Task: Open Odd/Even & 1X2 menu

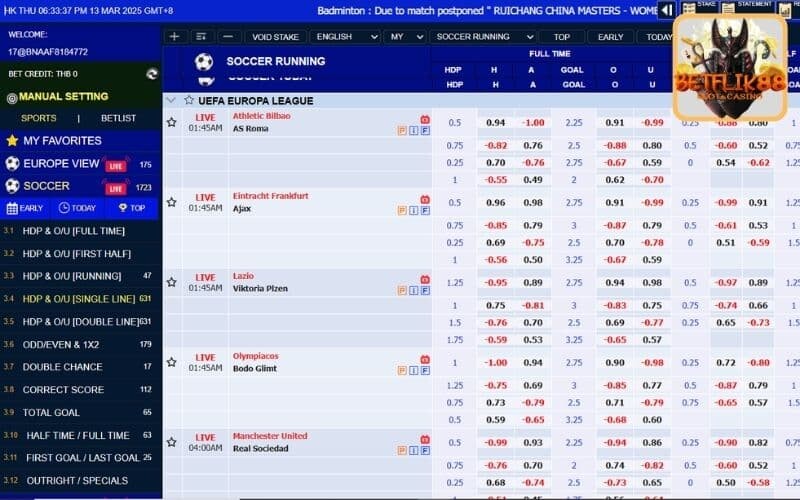Action: 81,344
